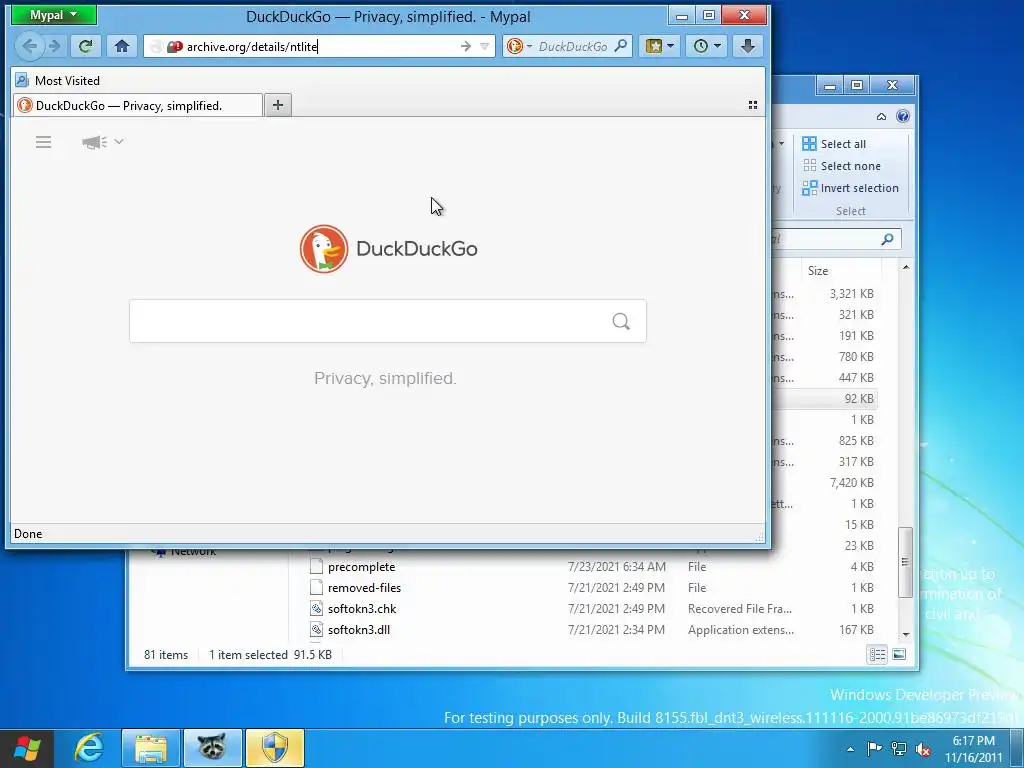The width and height of the screenshot is (1024, 768).
Task: Click the DuckDuckGo duck logo
Action: pyautogui.click(x=324, y=249)
